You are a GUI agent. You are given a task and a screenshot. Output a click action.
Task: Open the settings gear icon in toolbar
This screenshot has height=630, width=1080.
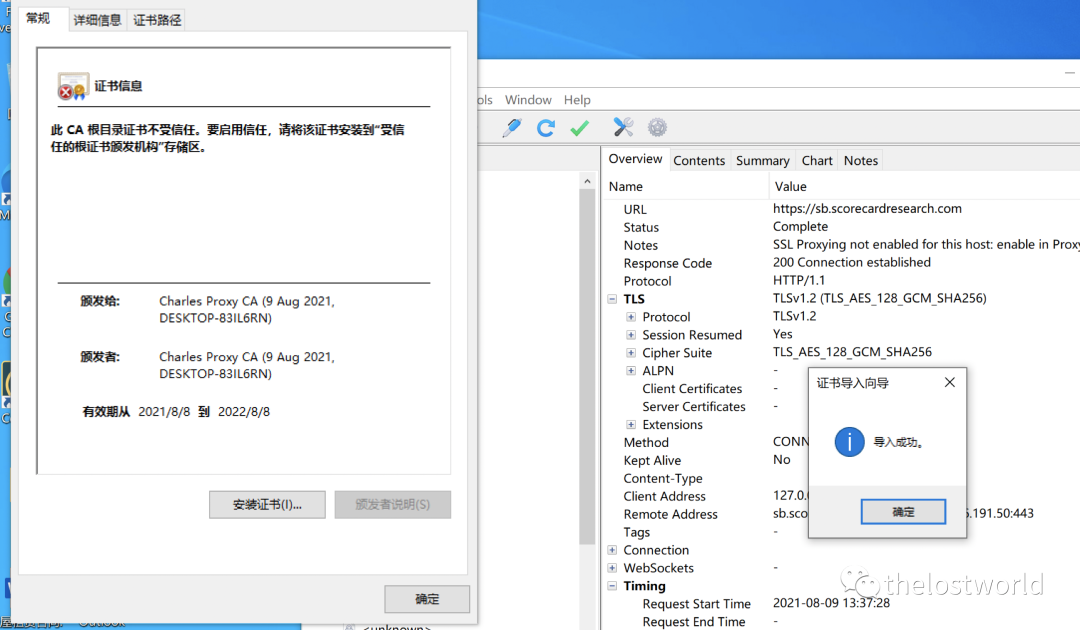click(x=657, y=127)
